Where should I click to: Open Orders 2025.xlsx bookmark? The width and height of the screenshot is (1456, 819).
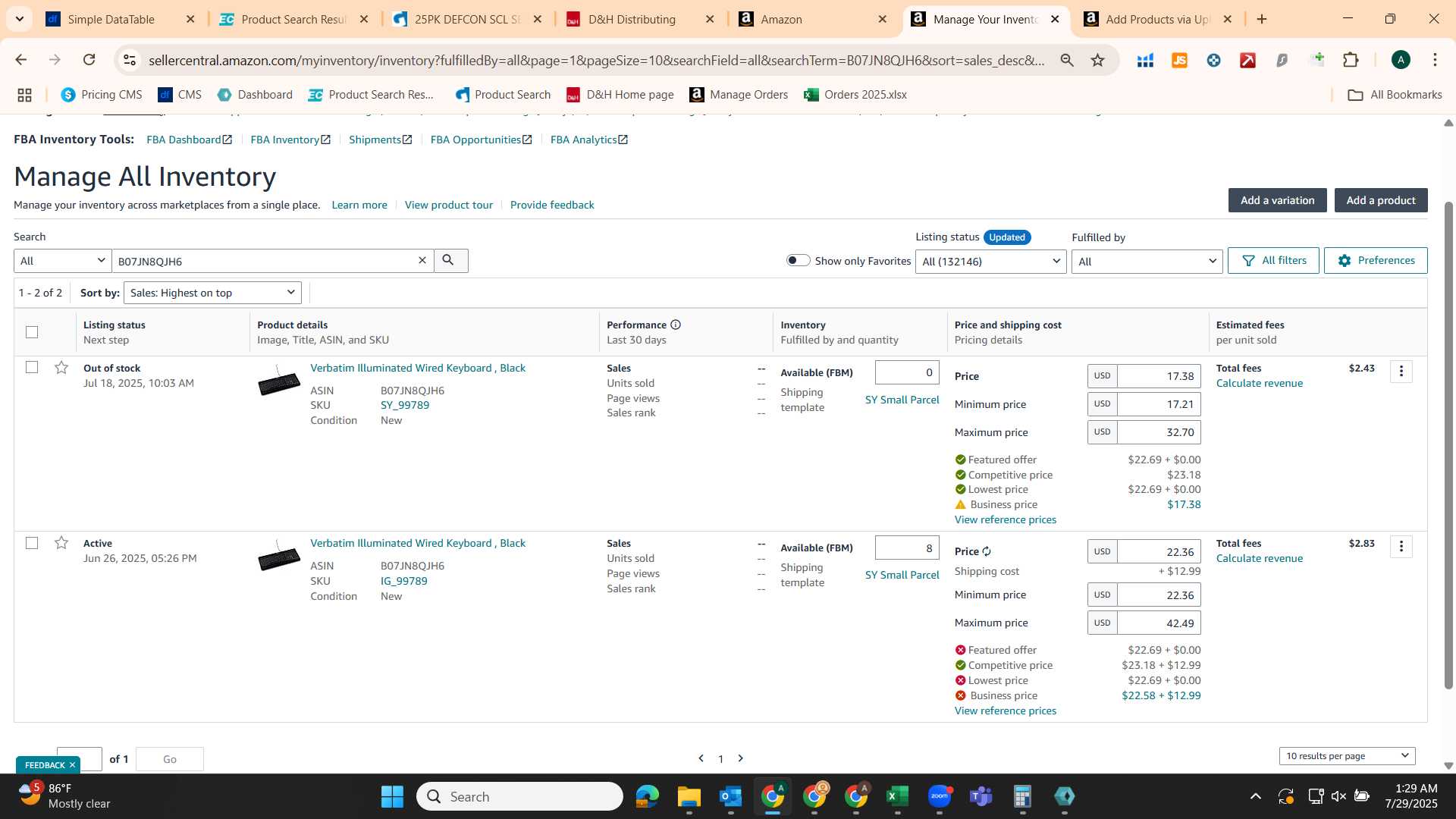coord(855,95)
